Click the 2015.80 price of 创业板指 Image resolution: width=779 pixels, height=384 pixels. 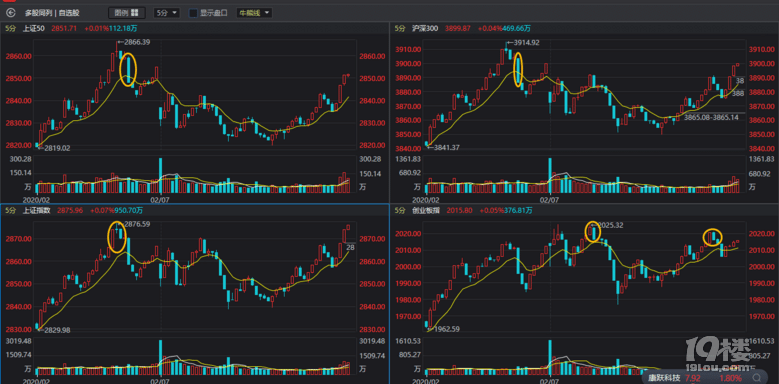[x=461, y=211]
